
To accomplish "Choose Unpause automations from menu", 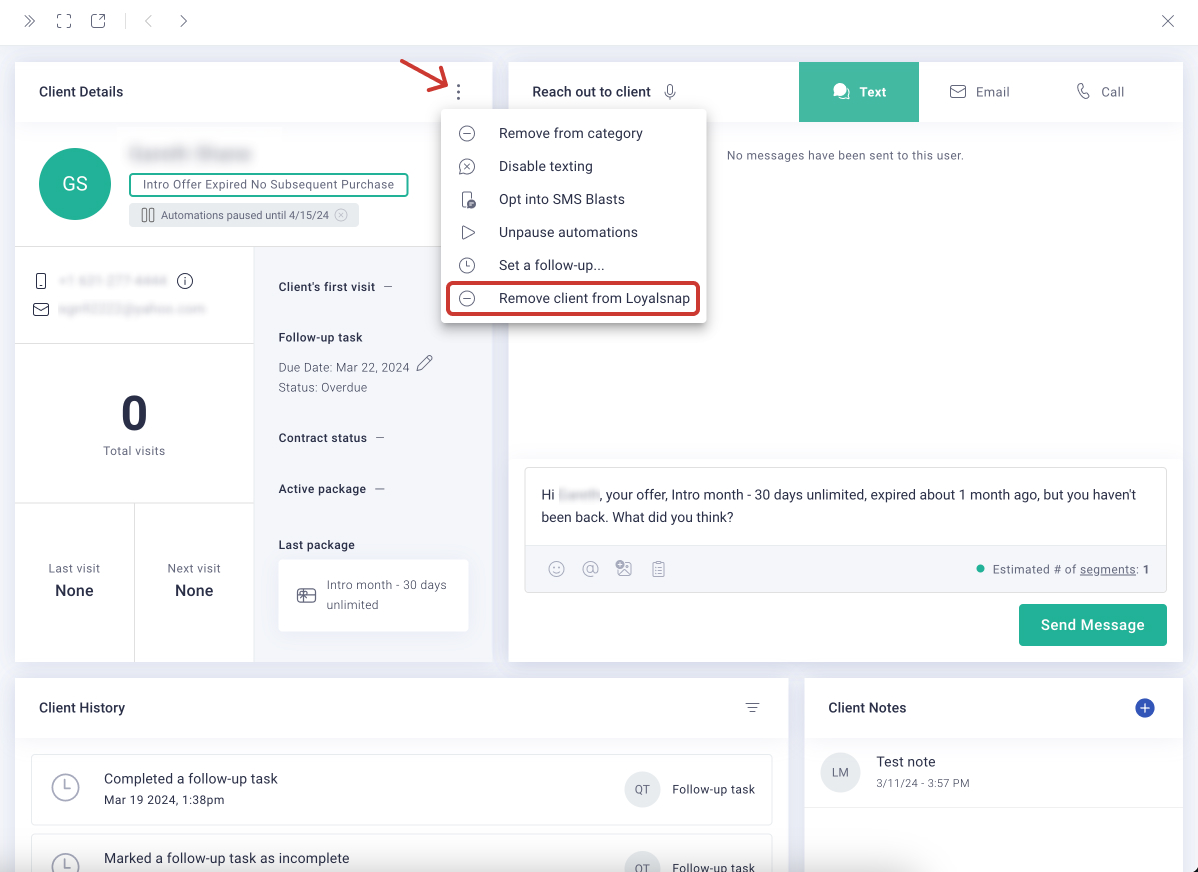I will (567, 232).
